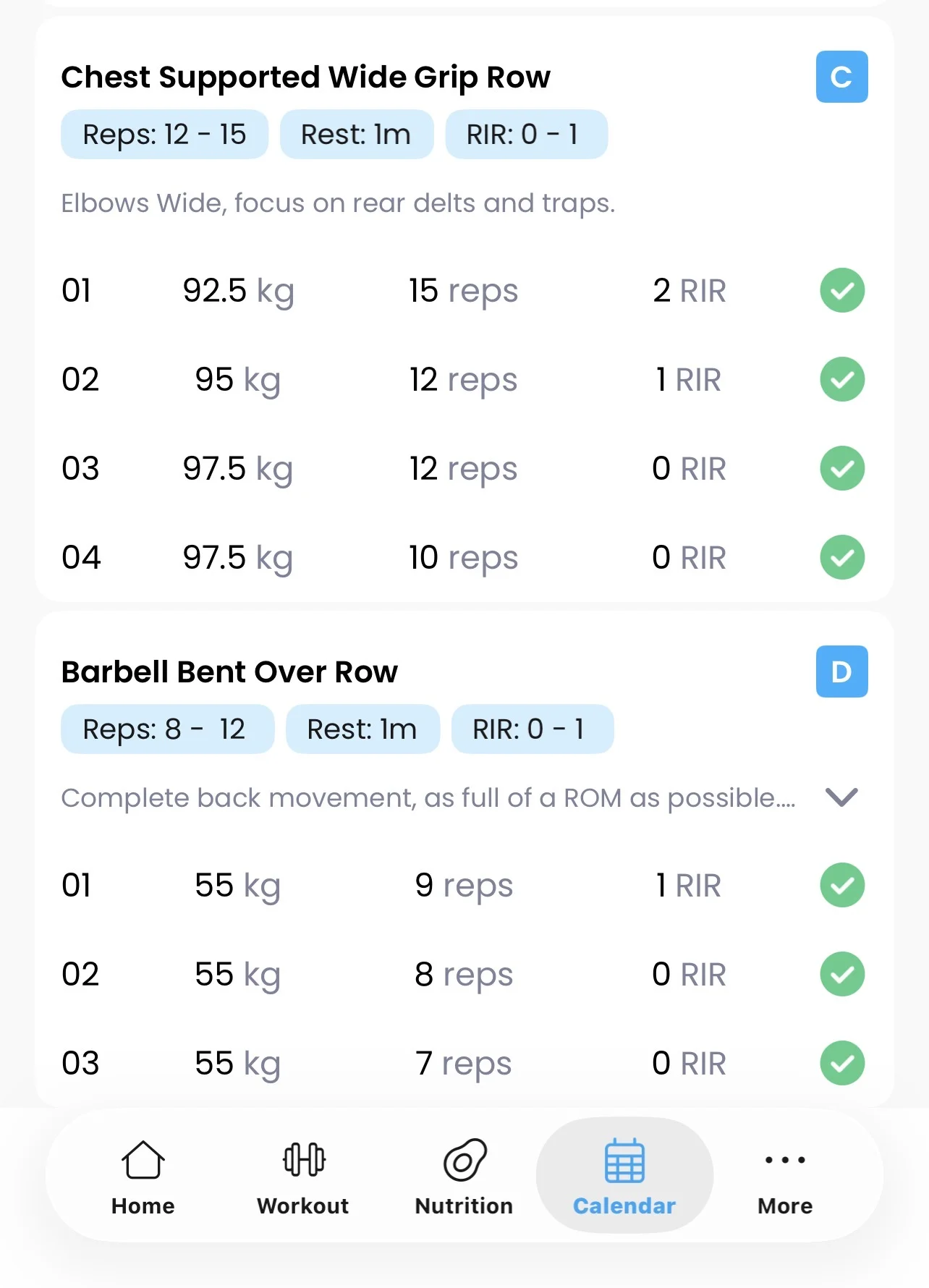
Task: Switch to the Workout tab label
Action: click(302, 1206)
